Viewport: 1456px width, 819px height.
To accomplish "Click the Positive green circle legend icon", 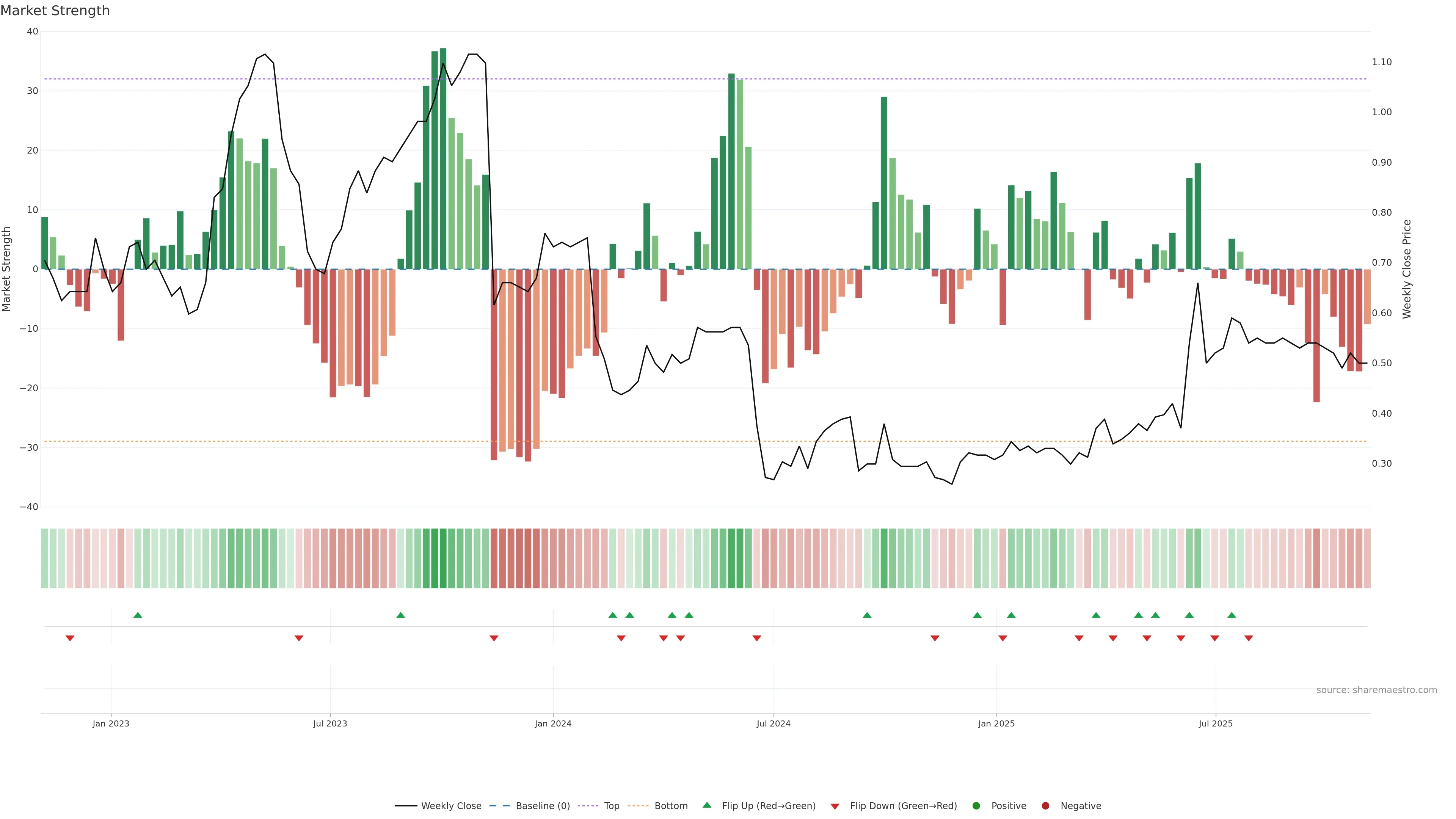I will coord(976,806).
